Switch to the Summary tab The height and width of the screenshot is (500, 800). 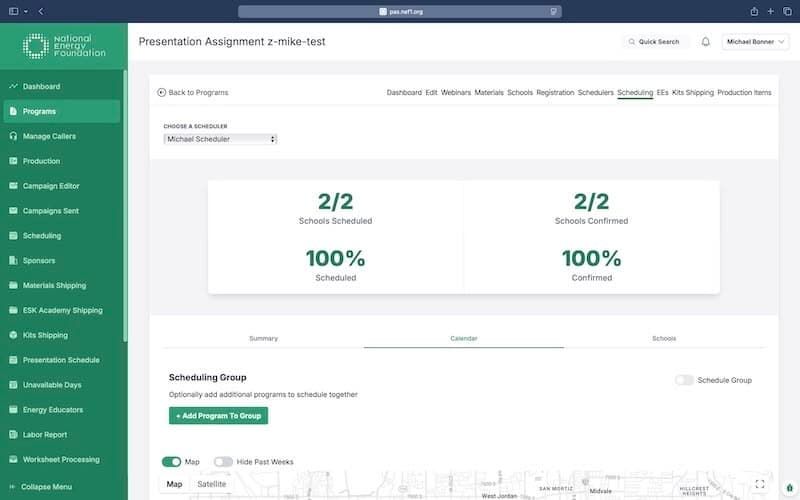pyautogui.click(x=263, y=338)
